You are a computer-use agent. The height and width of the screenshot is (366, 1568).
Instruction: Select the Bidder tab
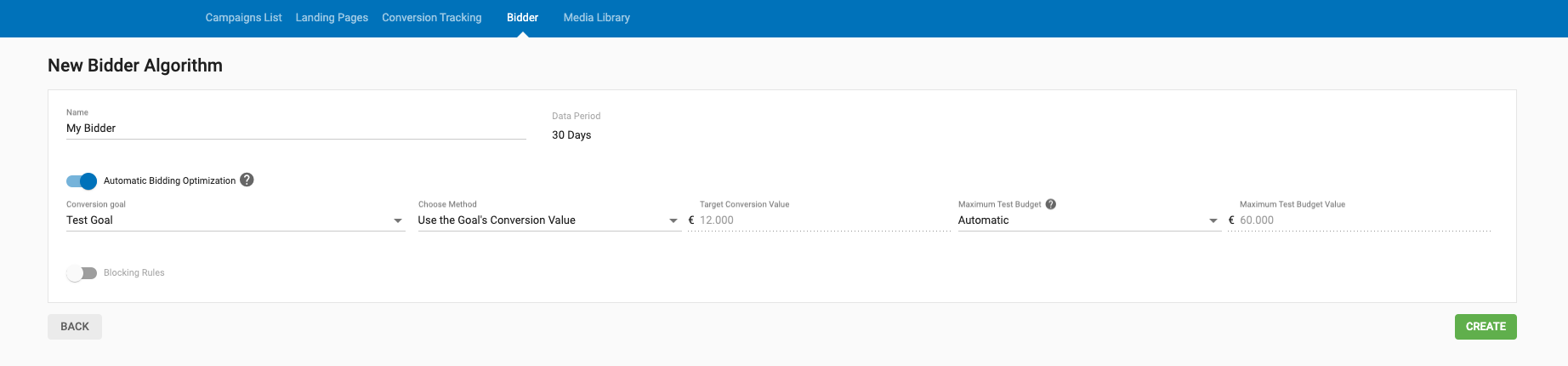(x=522, y=18)
